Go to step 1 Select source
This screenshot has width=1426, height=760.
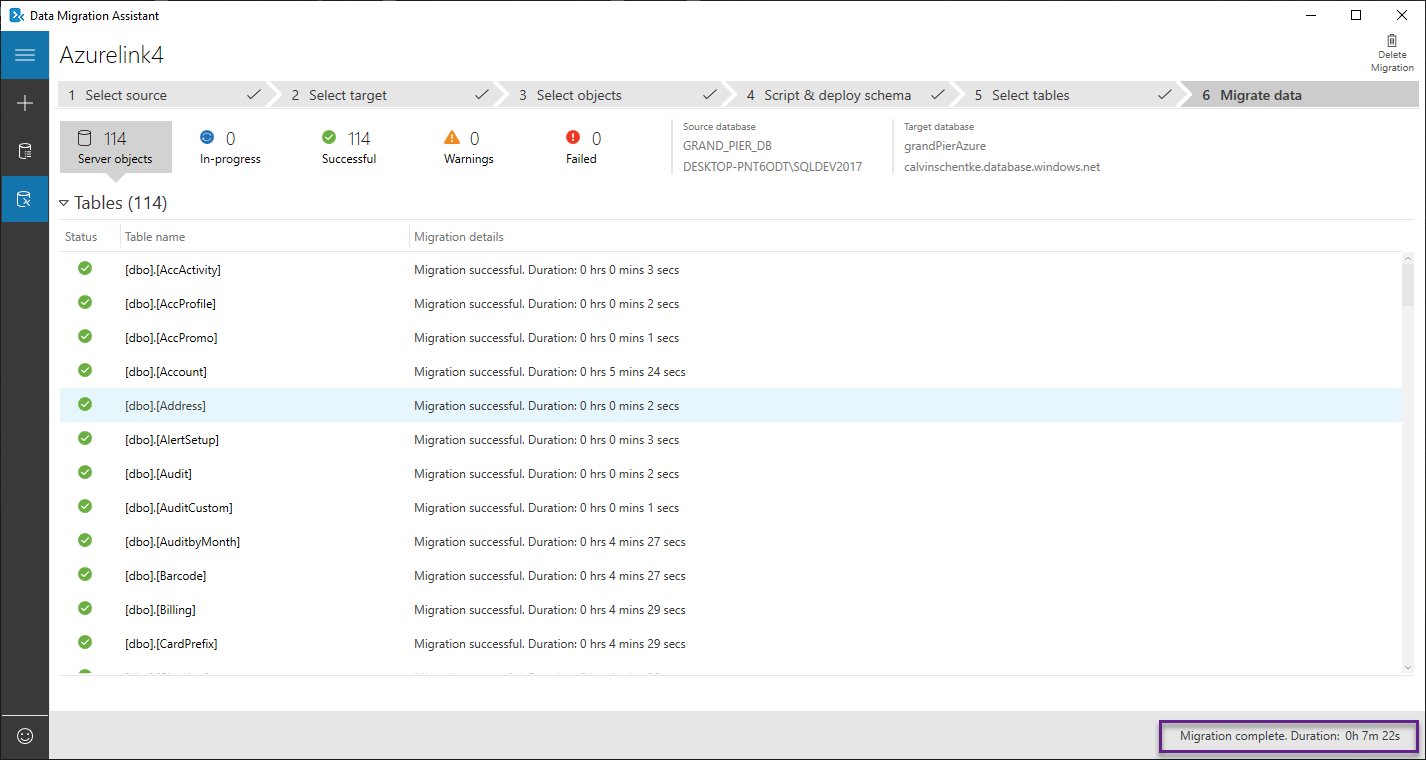(x=163, y=95)
